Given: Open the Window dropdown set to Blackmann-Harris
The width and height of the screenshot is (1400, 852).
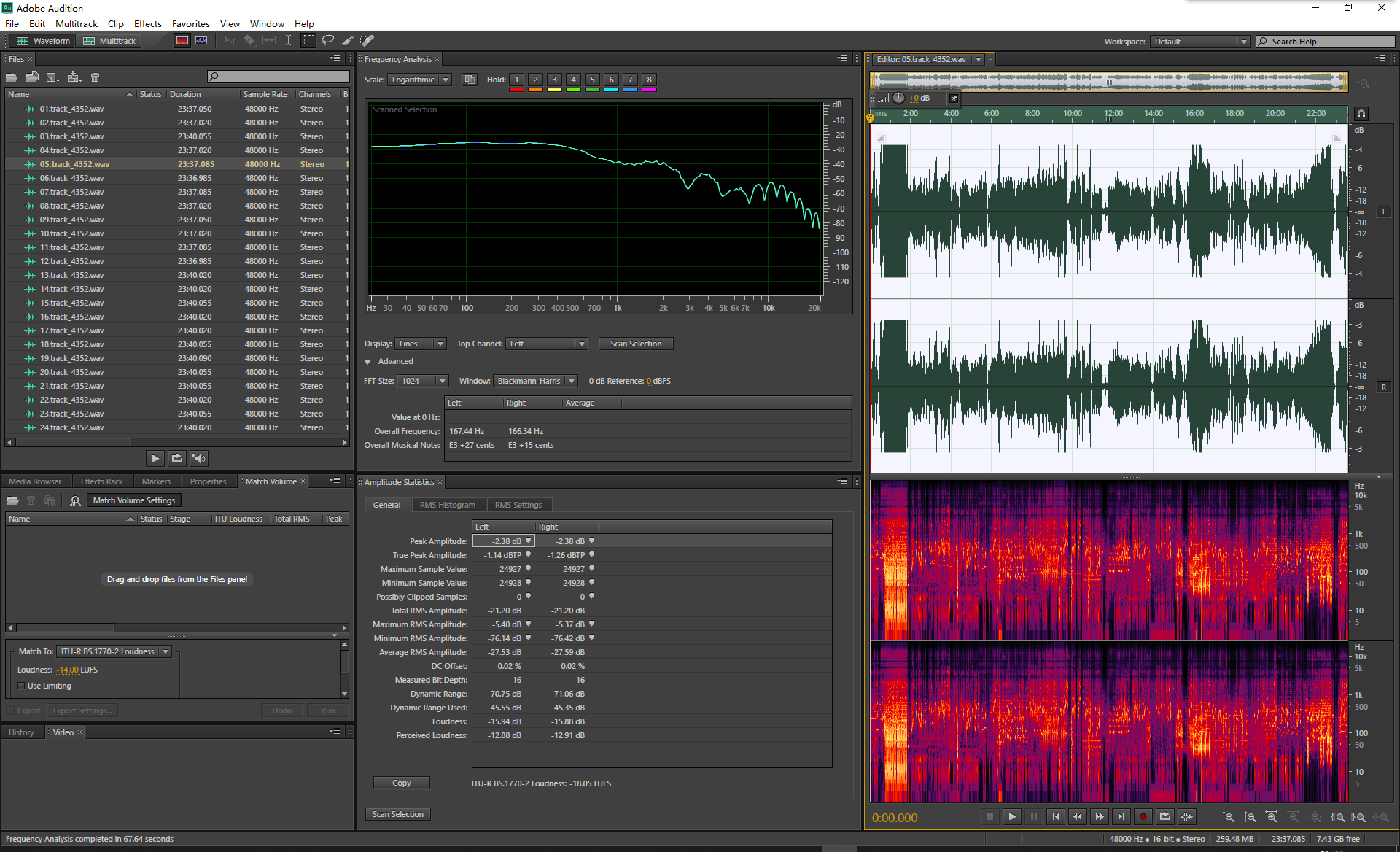Looking at the screenshot, I should tap(535, 381).
